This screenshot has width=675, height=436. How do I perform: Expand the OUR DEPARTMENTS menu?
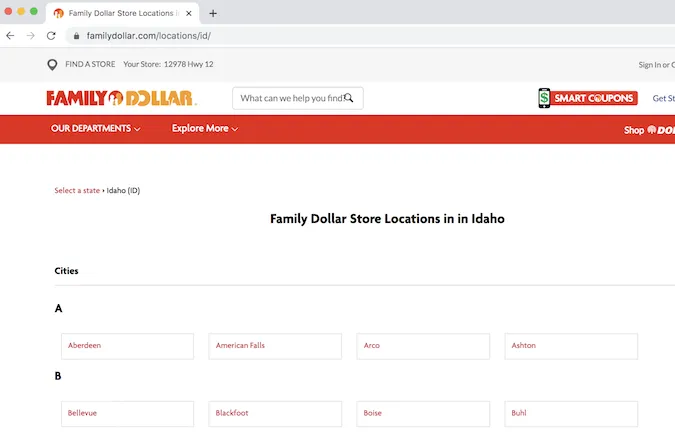coord(96,129)
